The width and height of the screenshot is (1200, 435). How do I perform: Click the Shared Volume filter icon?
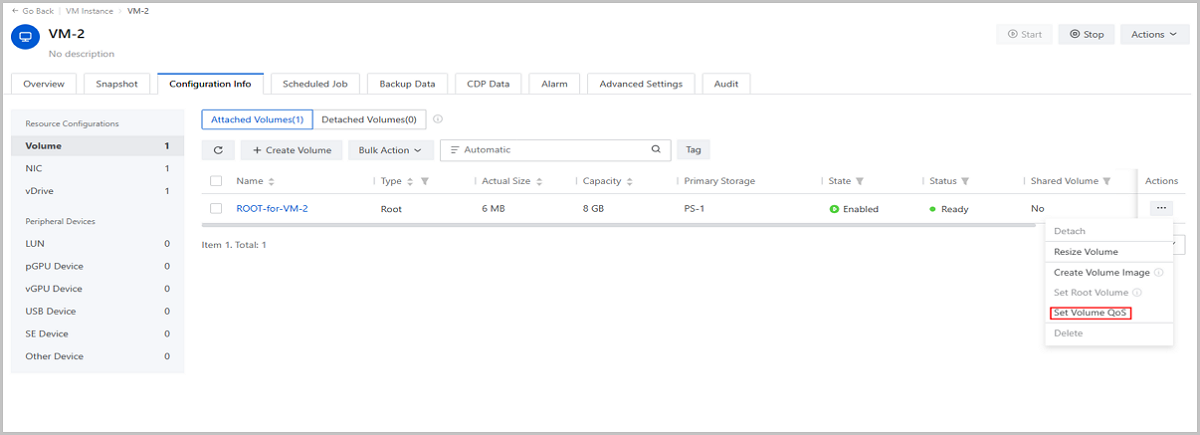1107,181
